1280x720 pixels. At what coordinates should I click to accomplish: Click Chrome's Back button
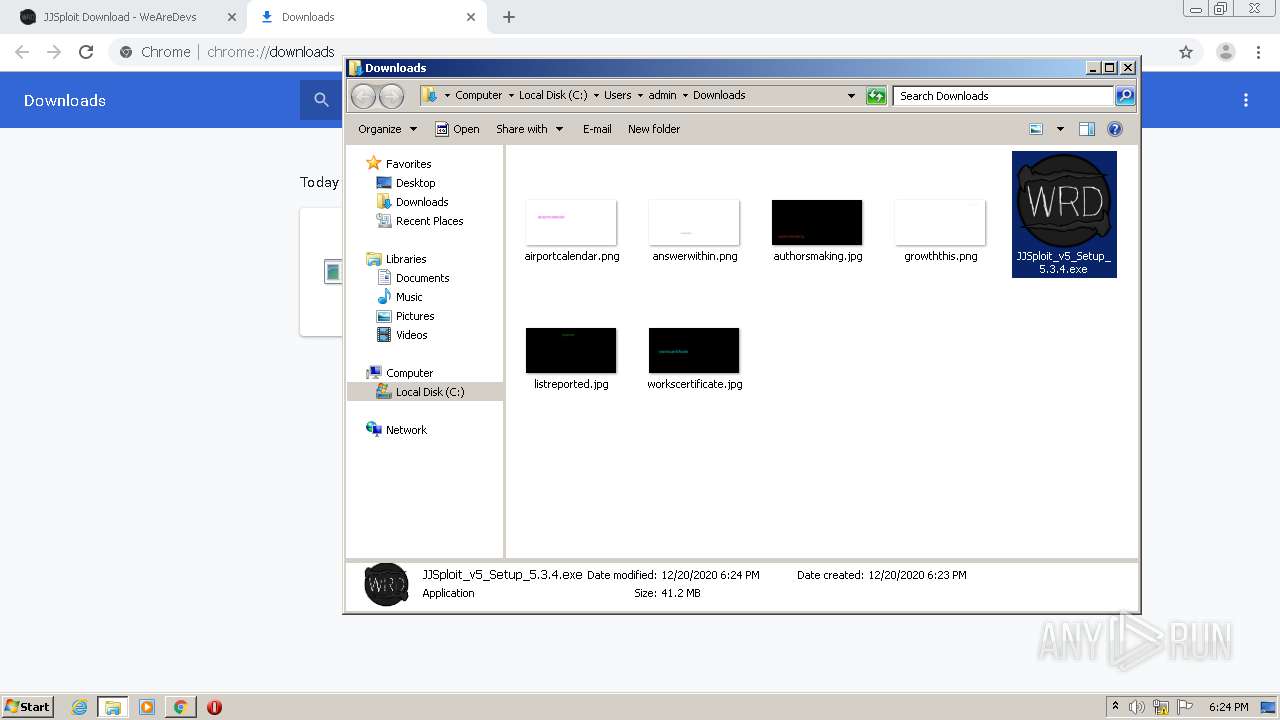(x=22, y=52)
